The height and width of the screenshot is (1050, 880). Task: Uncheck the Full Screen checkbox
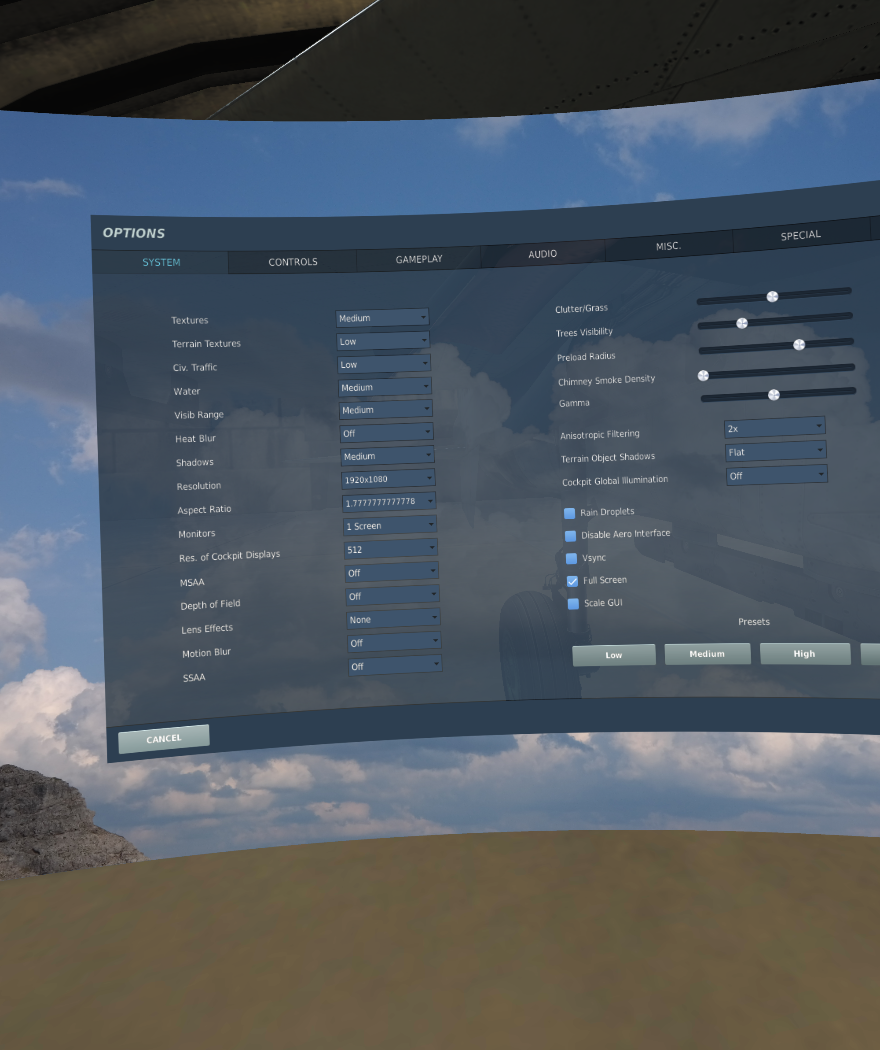click(x=572, y=581)
